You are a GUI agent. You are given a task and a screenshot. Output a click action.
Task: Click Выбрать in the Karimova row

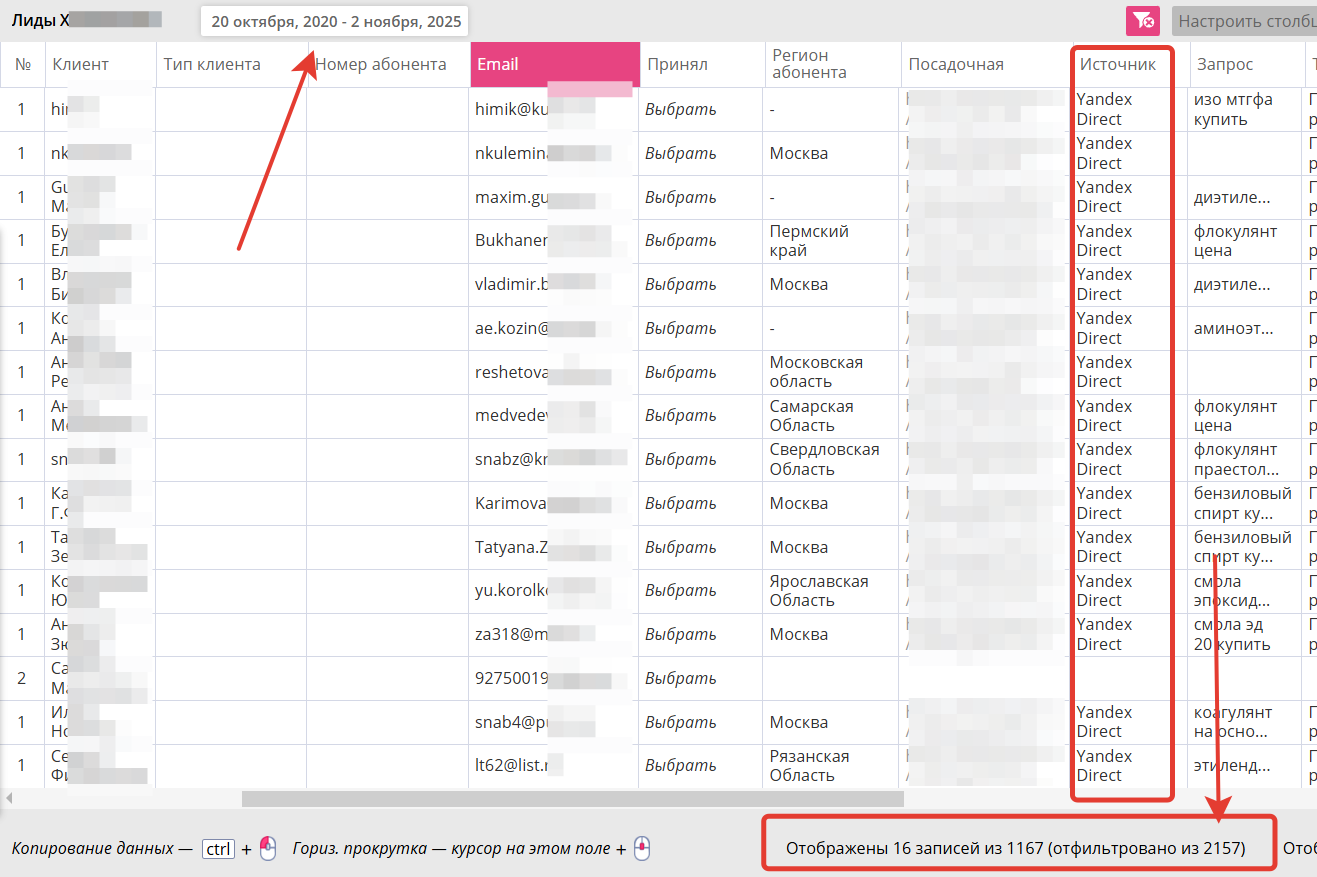680,503
